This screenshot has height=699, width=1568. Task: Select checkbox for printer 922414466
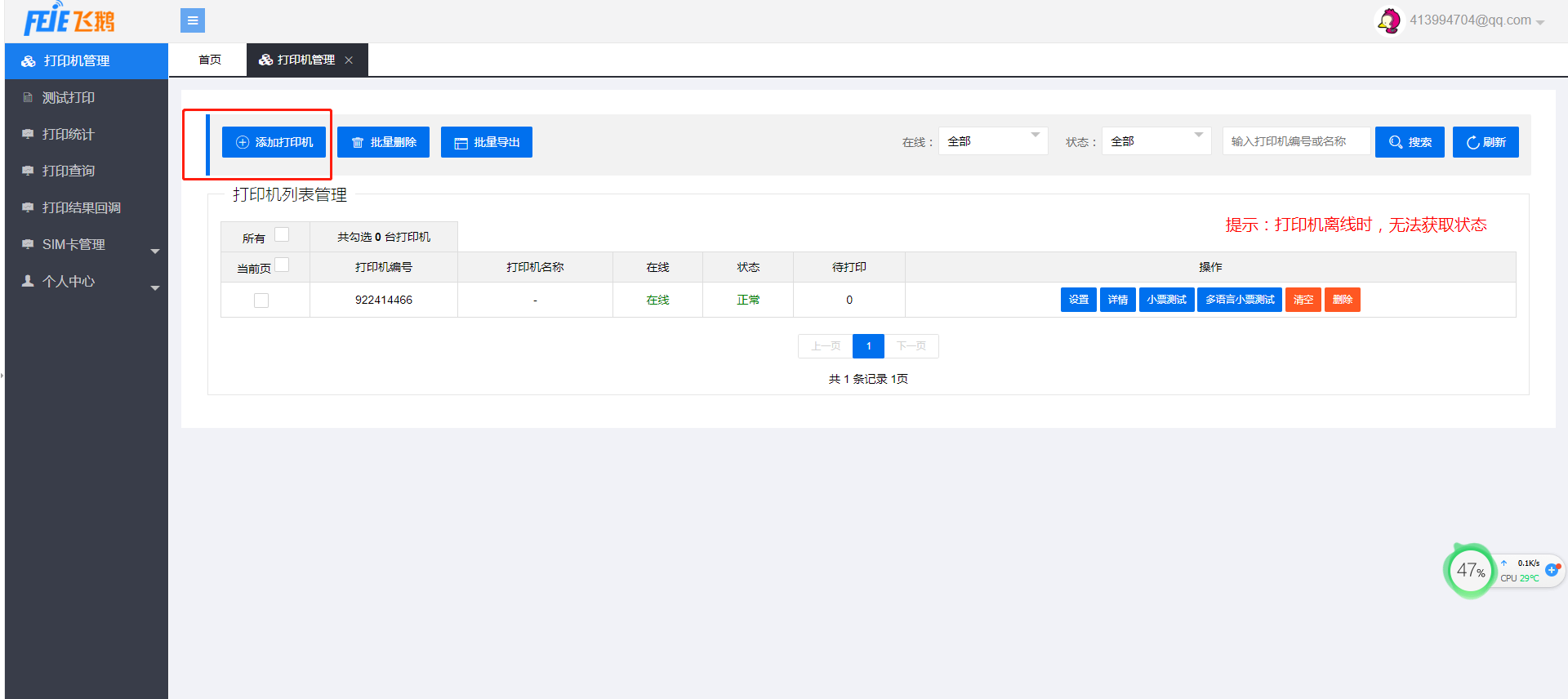(261, 301)
